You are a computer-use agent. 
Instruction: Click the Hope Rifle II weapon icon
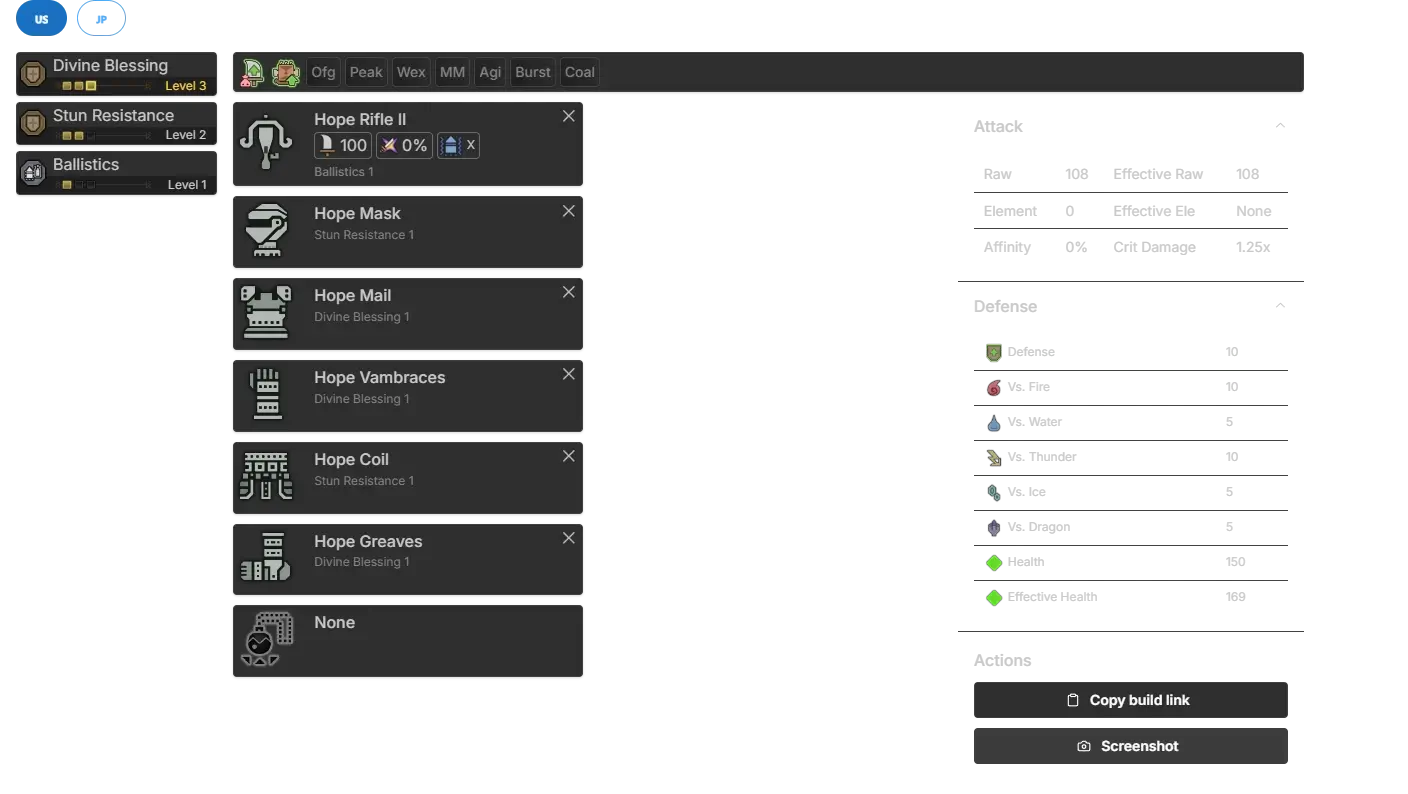point(266,143)
